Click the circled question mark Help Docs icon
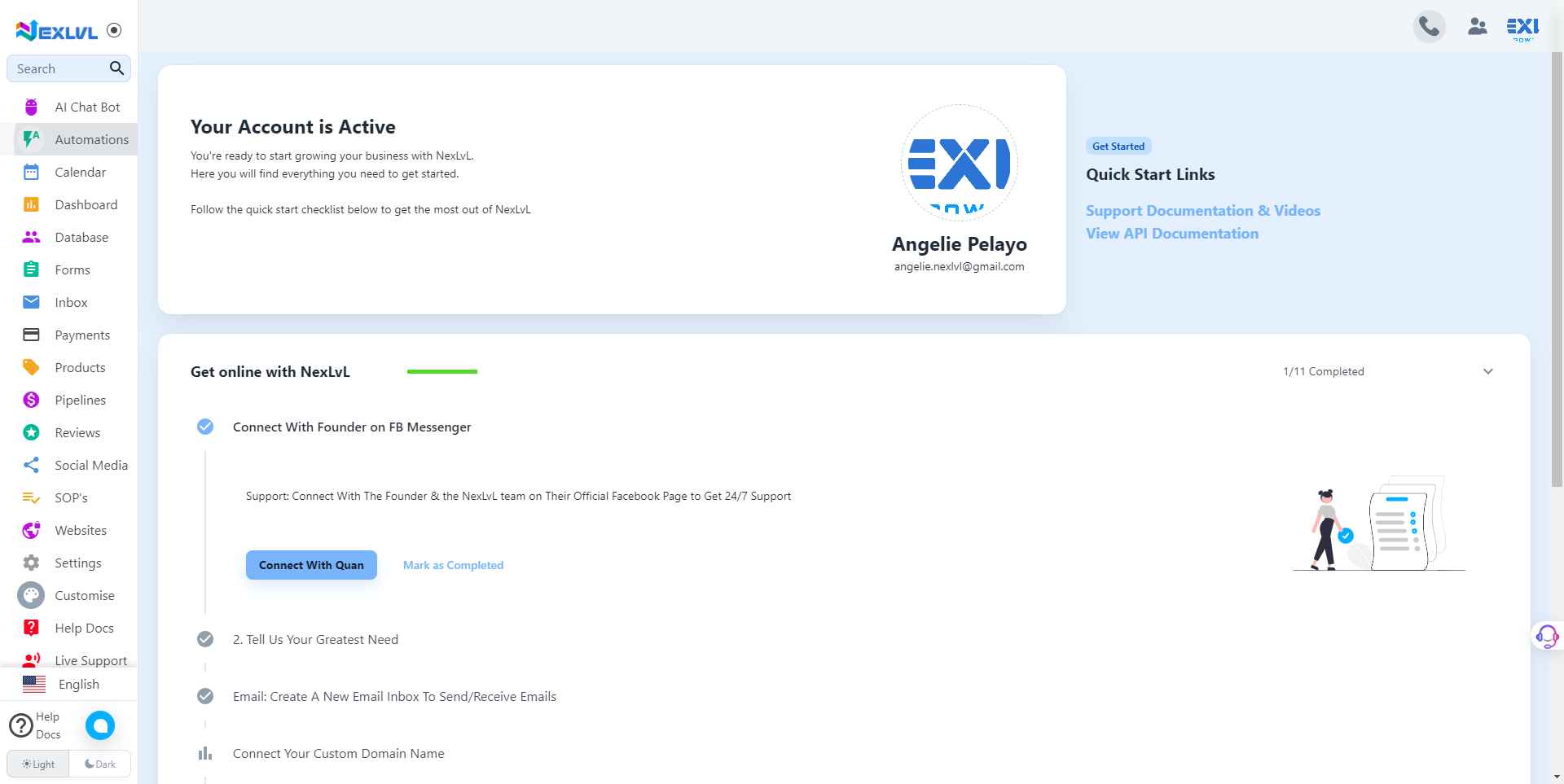Screen dimensions: 1564x784 tap(21, 725)
